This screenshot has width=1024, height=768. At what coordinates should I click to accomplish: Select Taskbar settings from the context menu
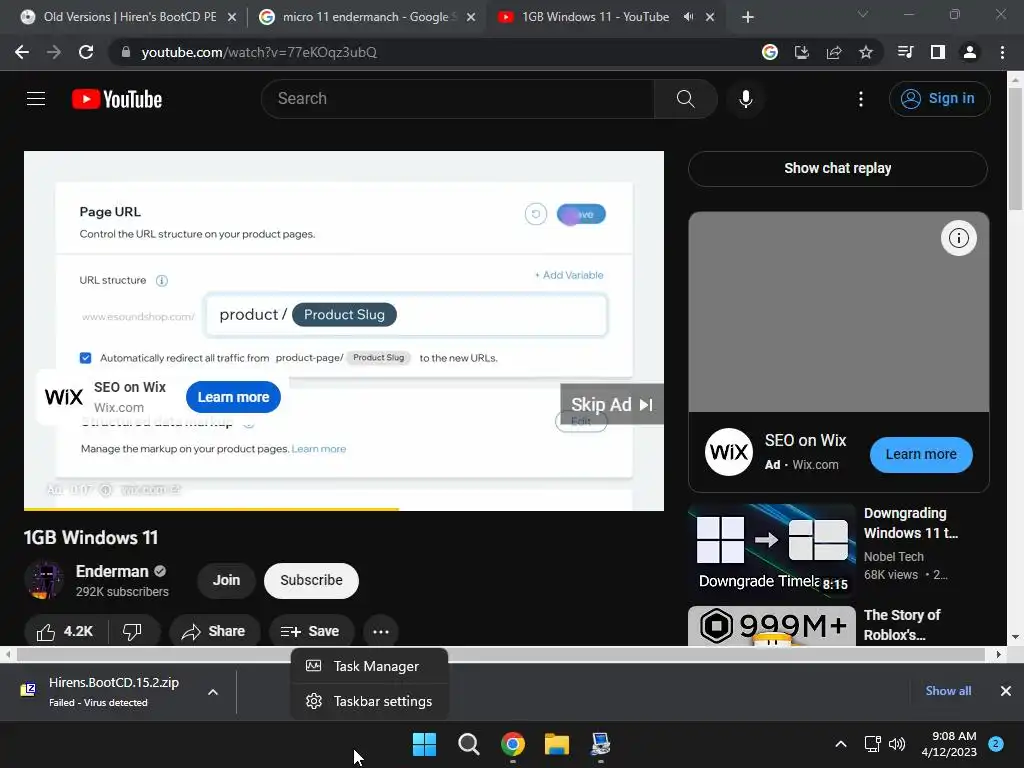click(370, 701)
